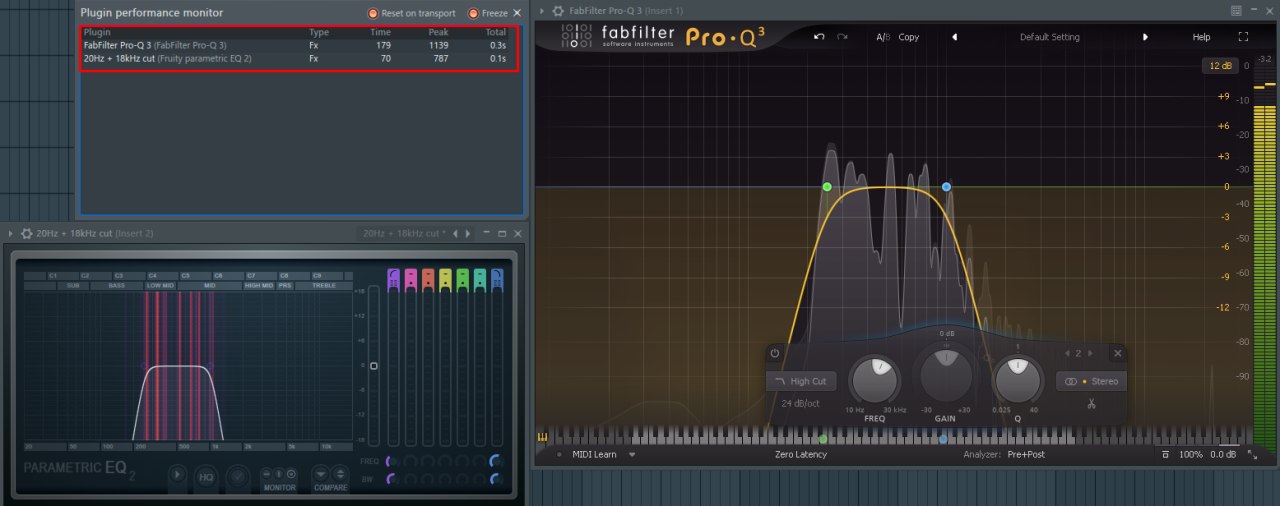This screenshot has height=506, width=1280.
Task: Open Zero Latency processing mode menu
Action: click(801, 454)
